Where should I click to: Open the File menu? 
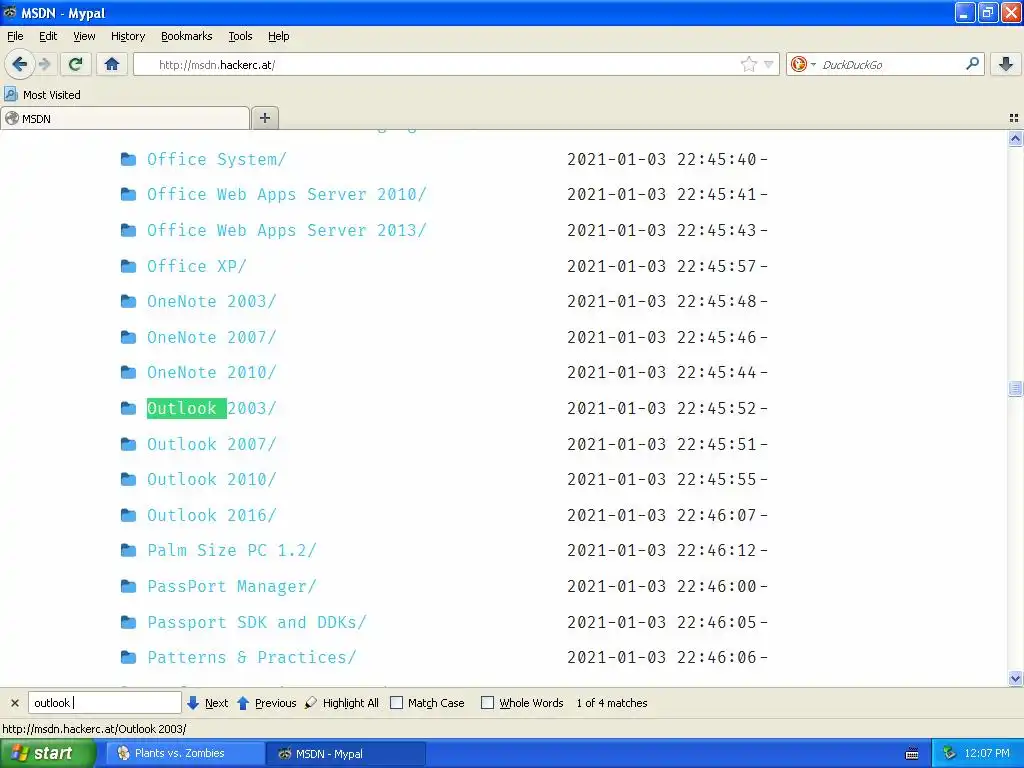click(15, 36)
